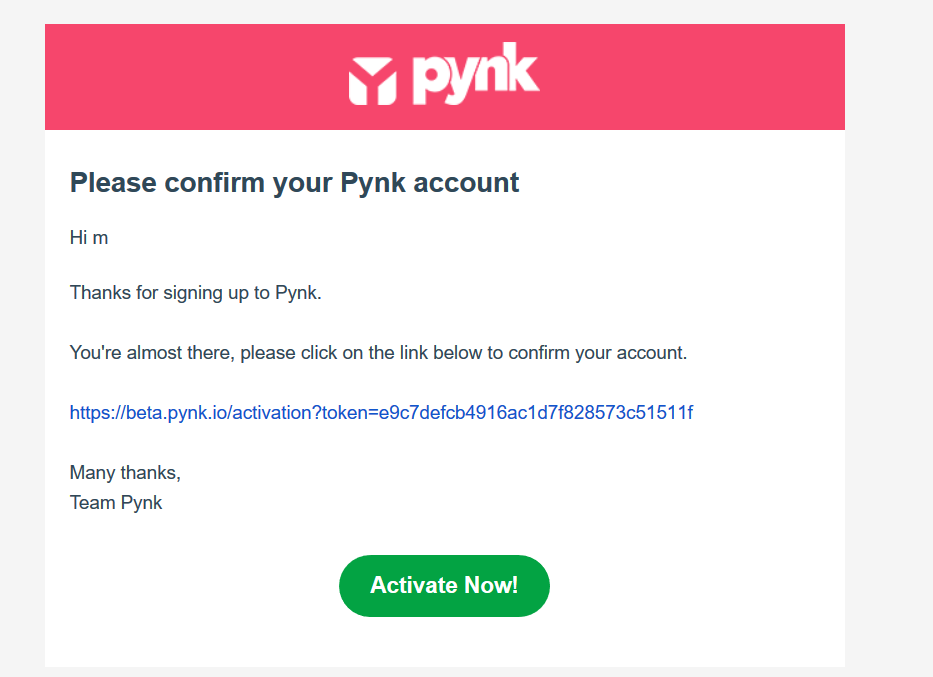Click the "Thanks for signing up to Pynk." line

pyautogui.click(x=195, y=293)
